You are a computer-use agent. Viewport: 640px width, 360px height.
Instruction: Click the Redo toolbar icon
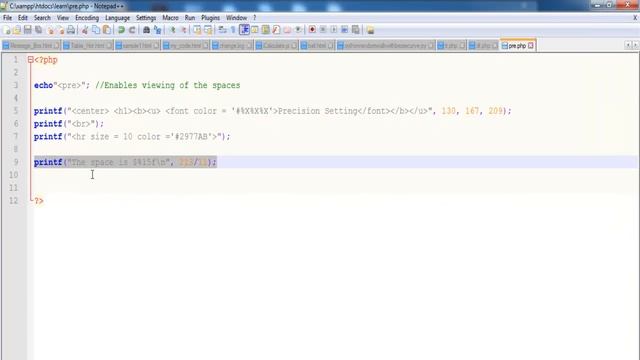(x=132, y=30)
